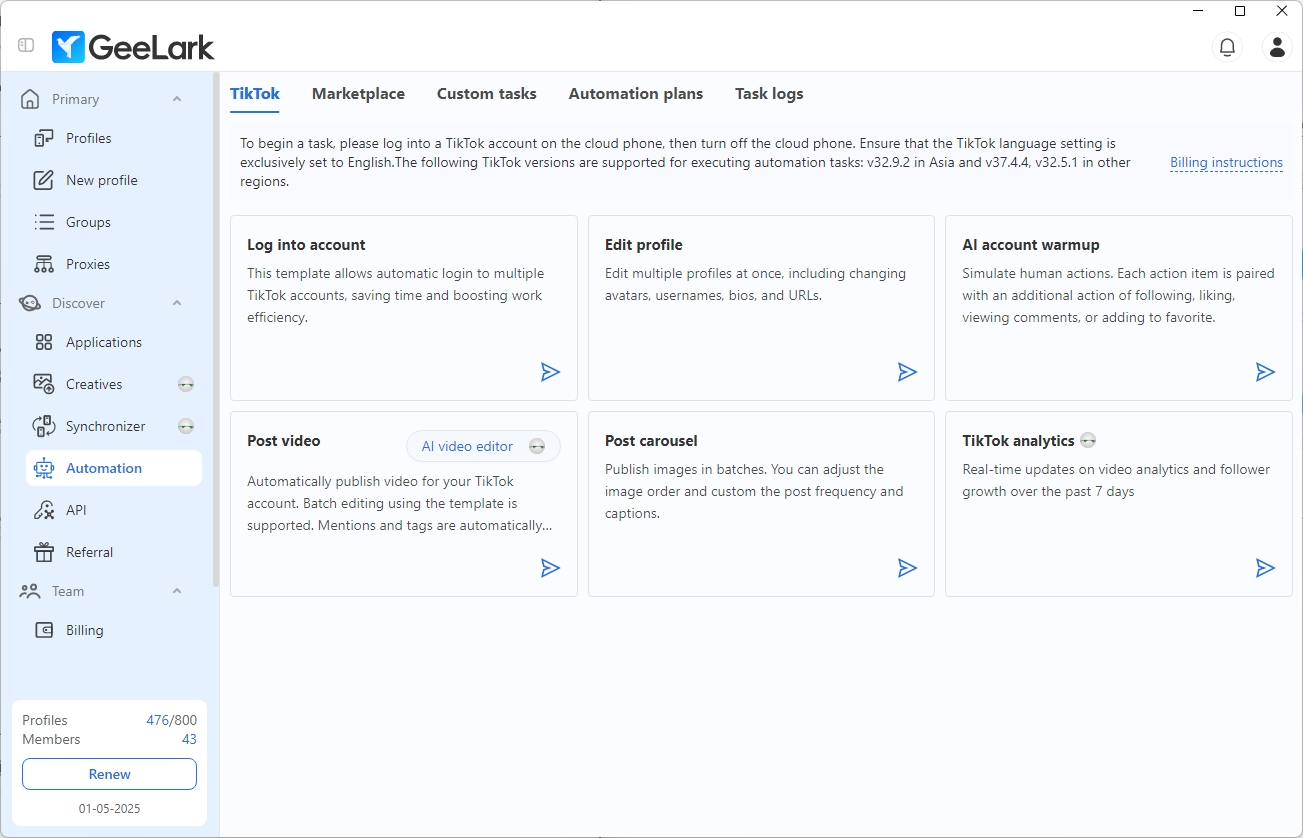View the Task logs tab
This screenshot has width=1303, height=838.
tap(769, 94)
